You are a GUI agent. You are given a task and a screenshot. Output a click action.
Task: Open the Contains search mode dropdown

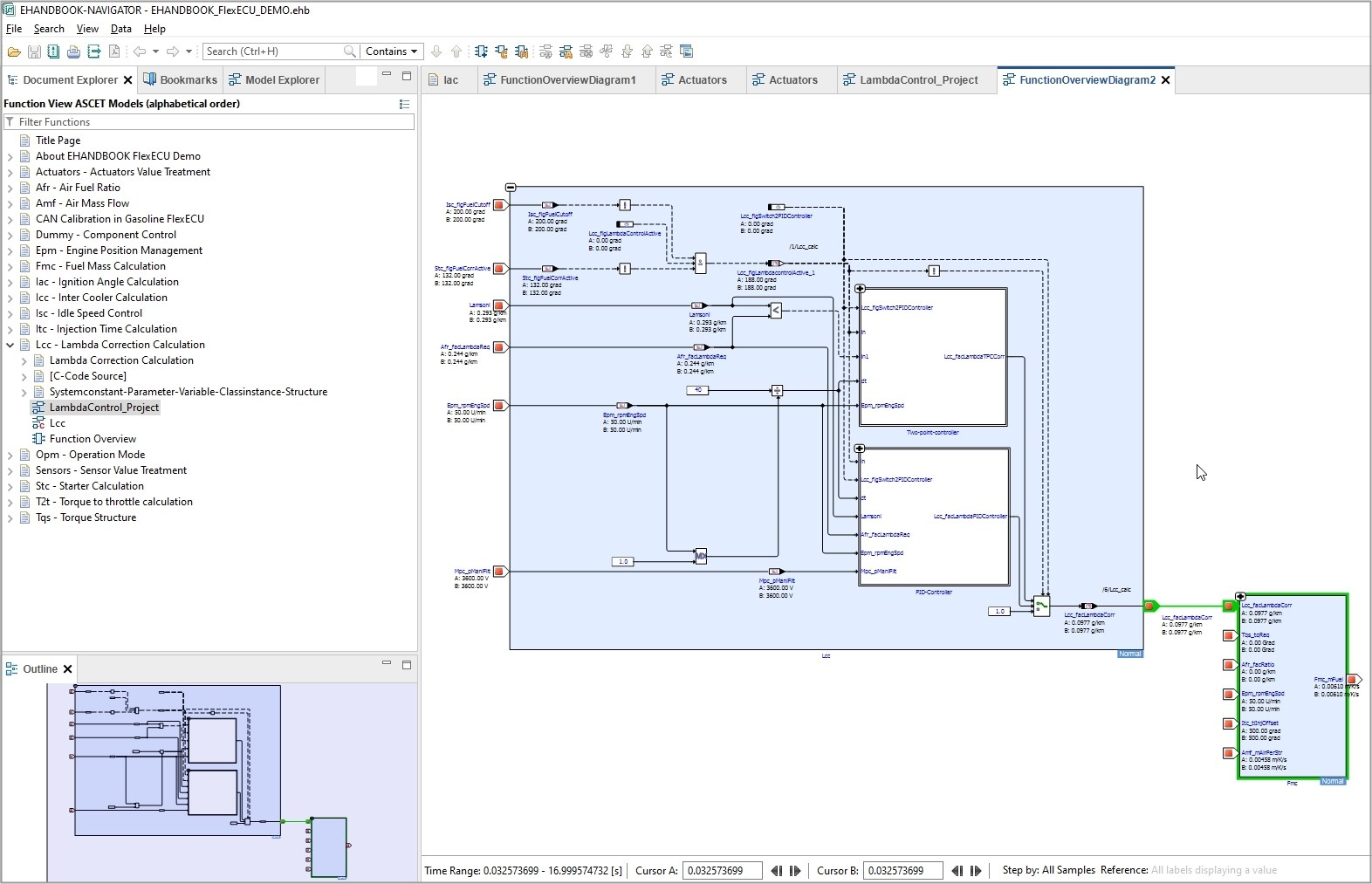tap(391, 51)
